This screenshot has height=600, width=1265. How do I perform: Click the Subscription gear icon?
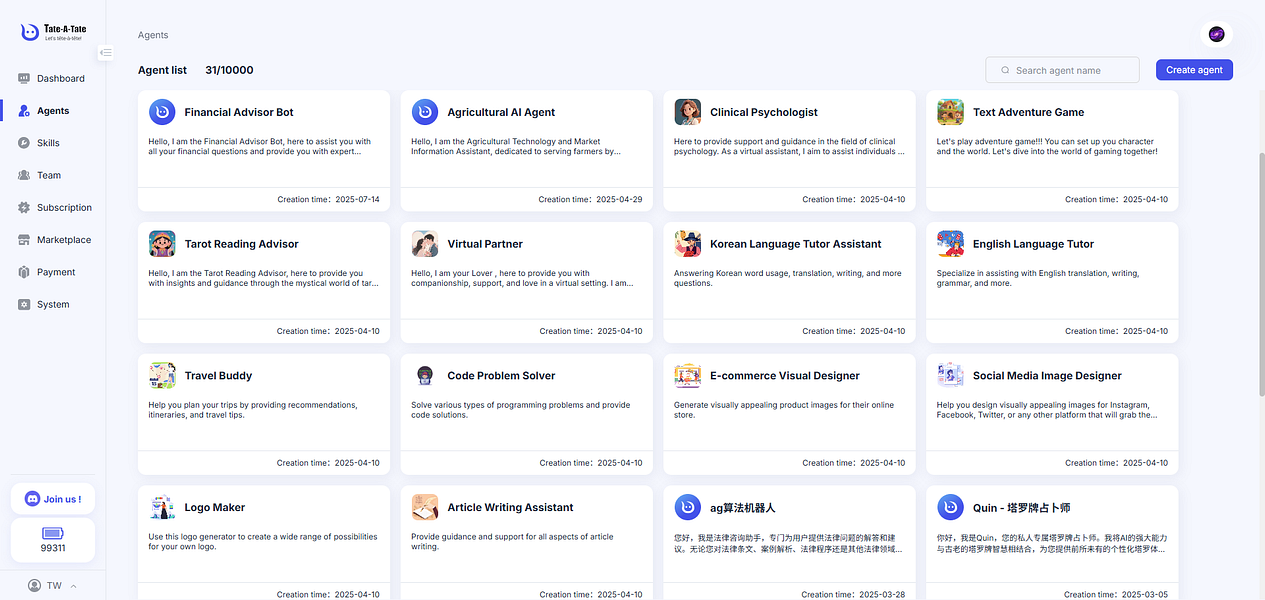click(24, 207)
